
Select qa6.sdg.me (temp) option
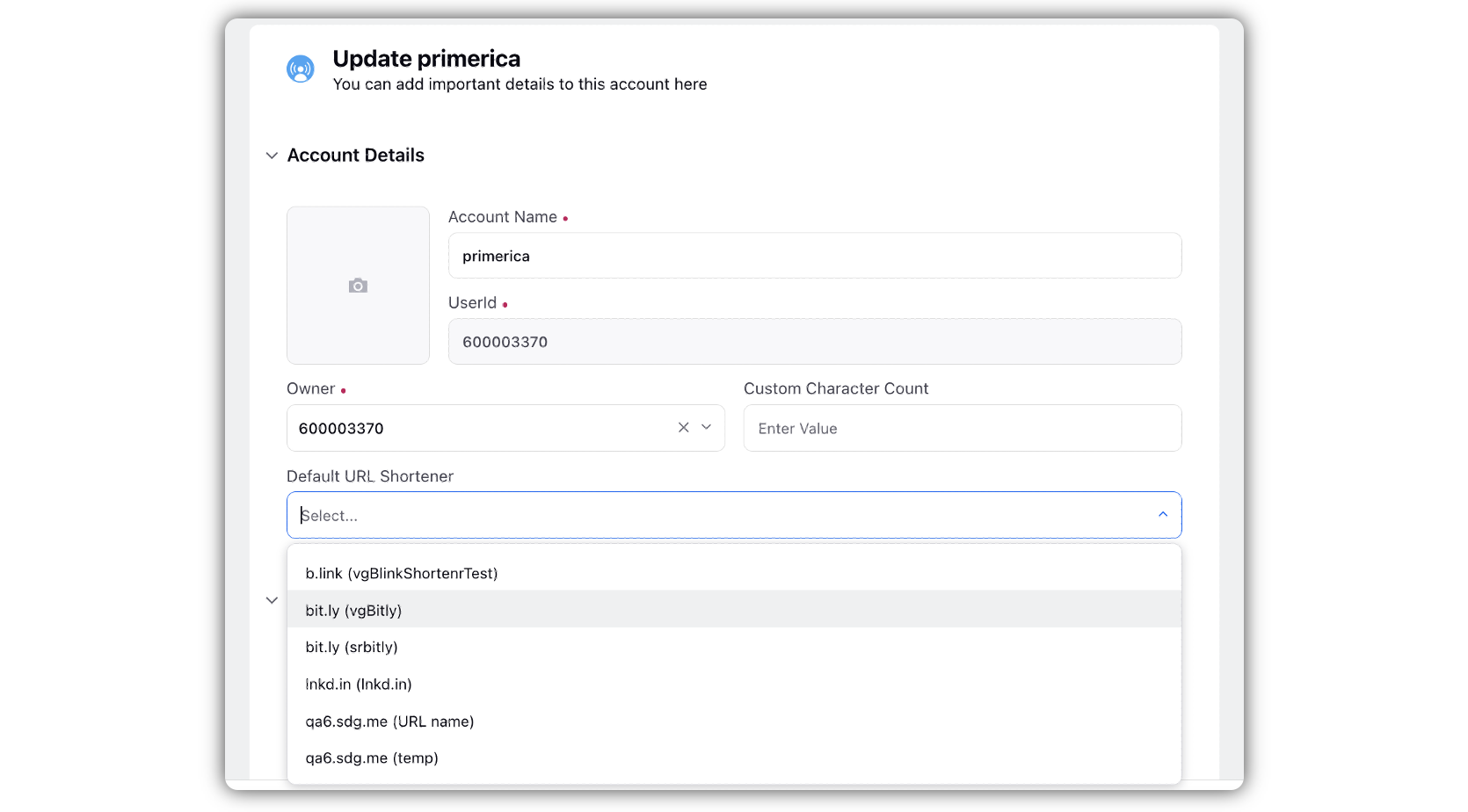[734, 758]
